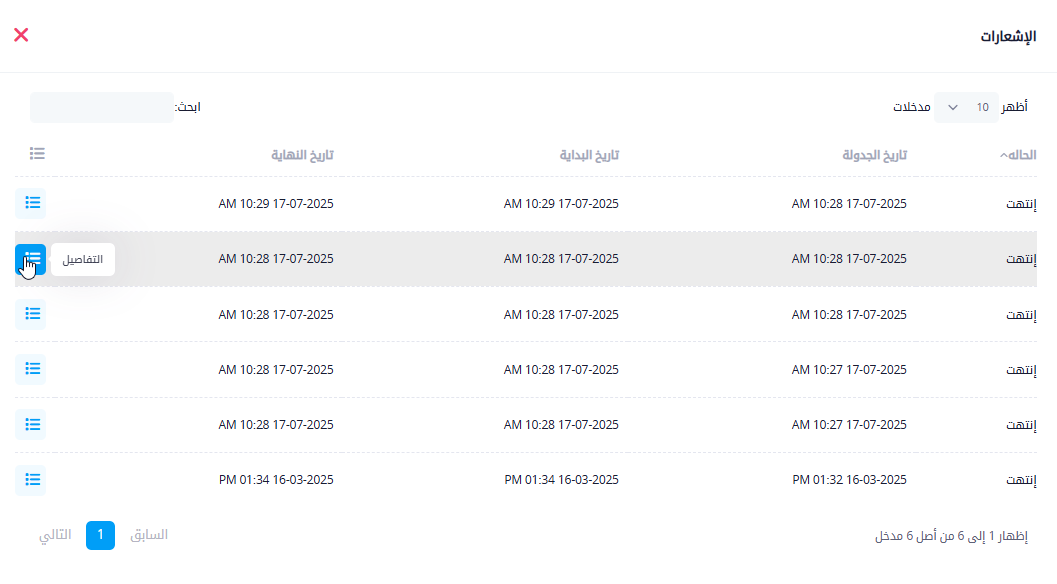This screenshot has width=1057, height=584.
Task: Open the entries-per-page dropdown showing 10
Action: [966, 107]
